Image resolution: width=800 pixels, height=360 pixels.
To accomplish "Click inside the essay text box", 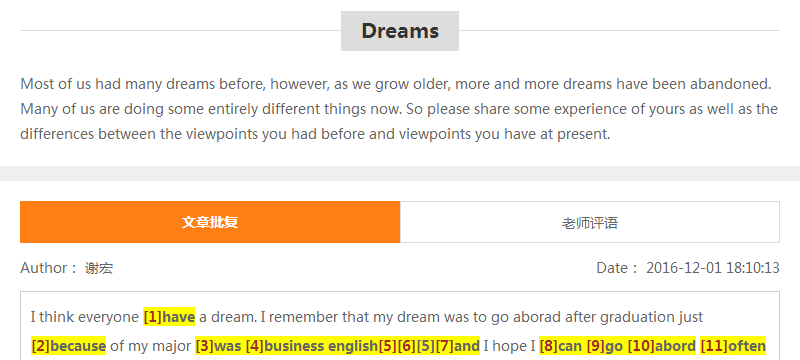I will point(400,326).
